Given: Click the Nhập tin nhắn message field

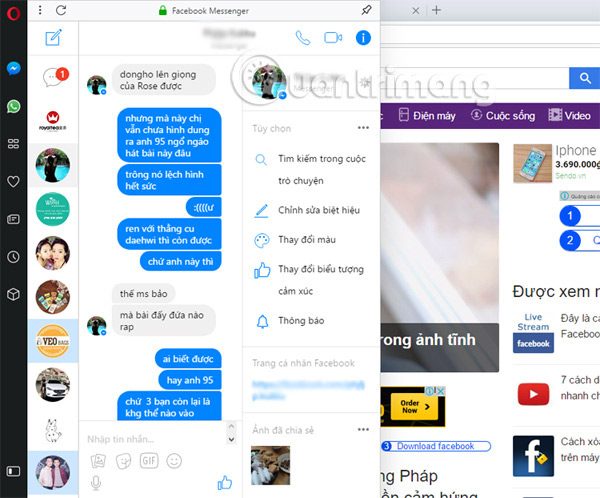Looking at the screenshot, I should pos(153,439).
